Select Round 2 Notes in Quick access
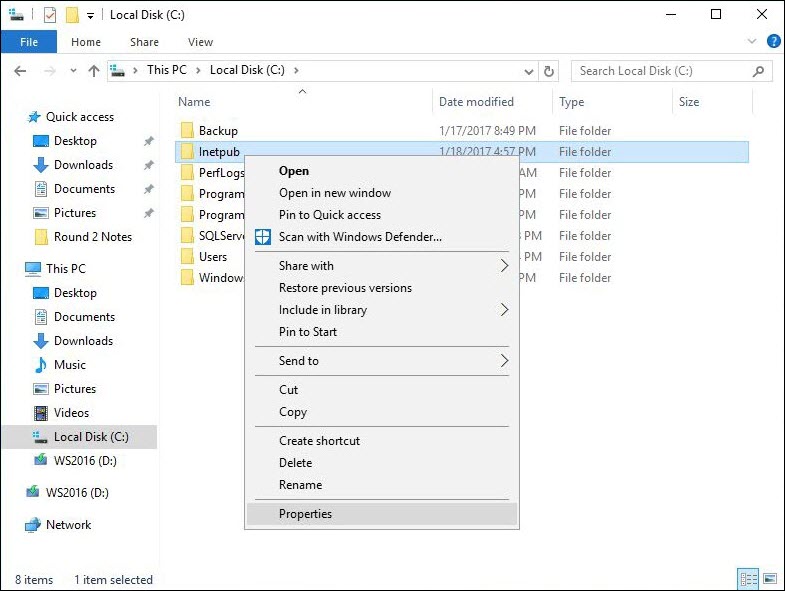Screen dimensions: 785x591 92,237
